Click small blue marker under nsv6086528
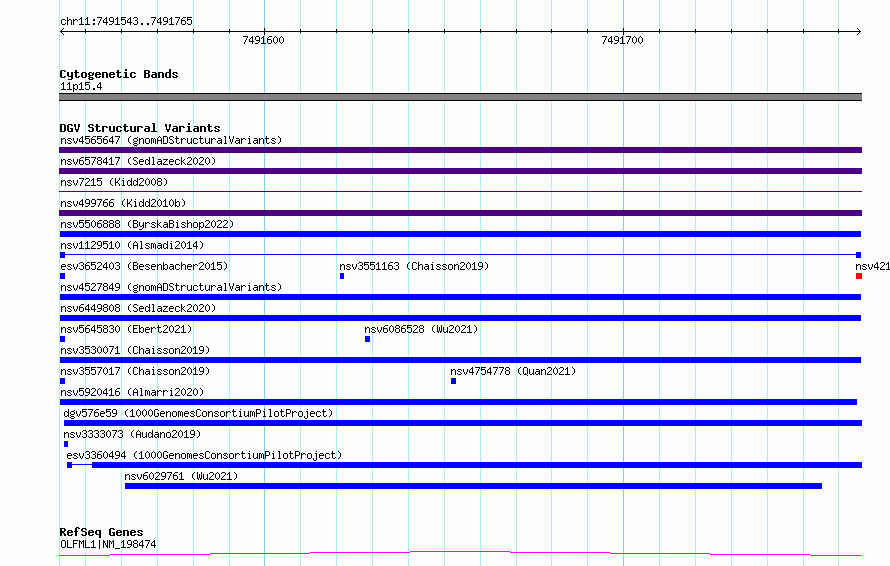 point(367,339)
